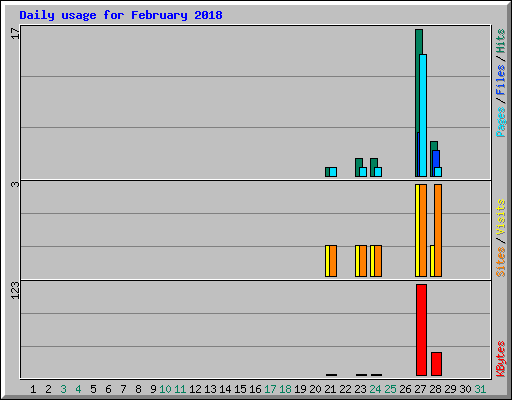Click day label 28 on the x-axis

point(435,389)
